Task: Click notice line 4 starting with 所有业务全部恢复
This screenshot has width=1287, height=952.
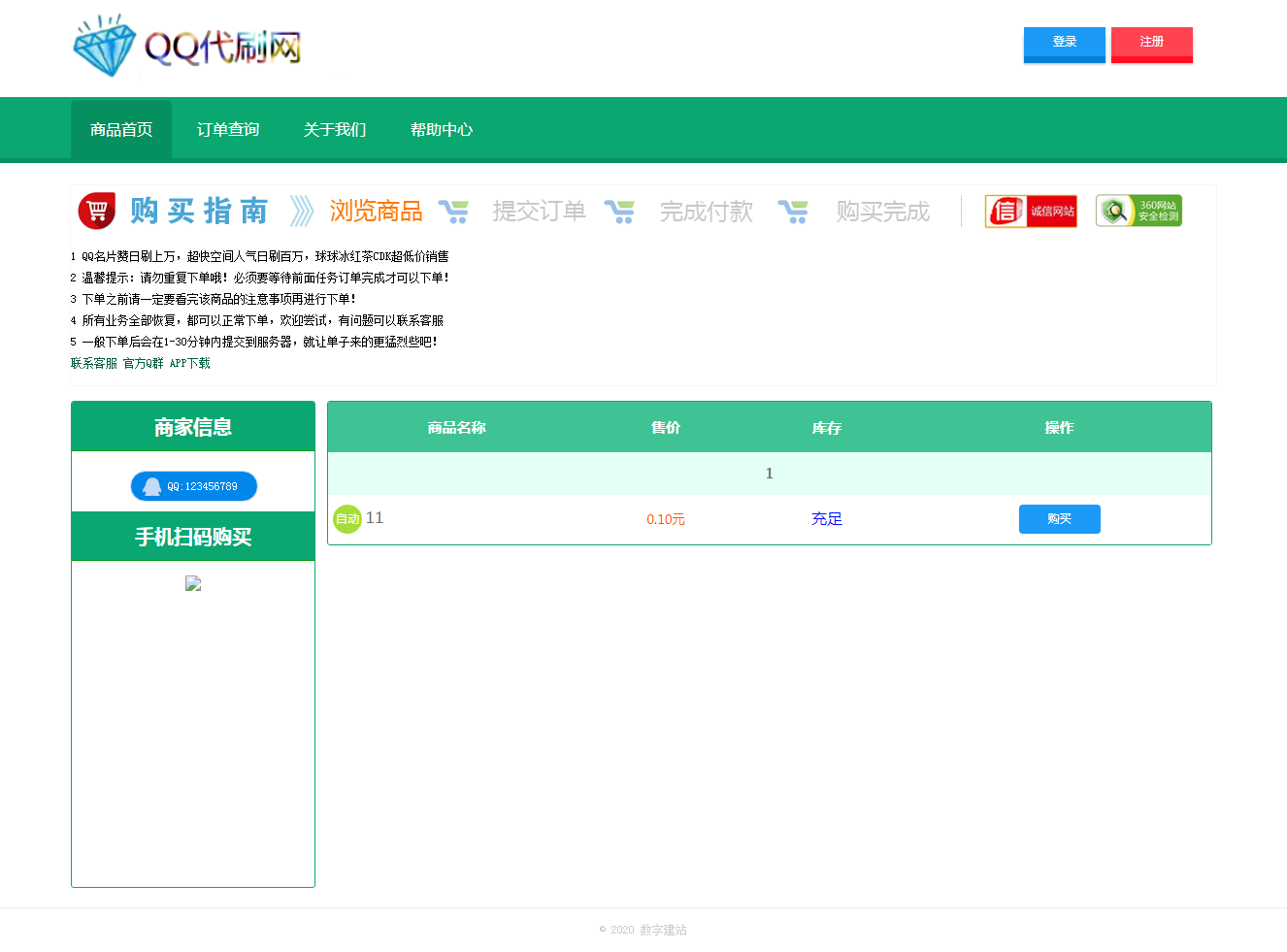Action: pos(257,320)
